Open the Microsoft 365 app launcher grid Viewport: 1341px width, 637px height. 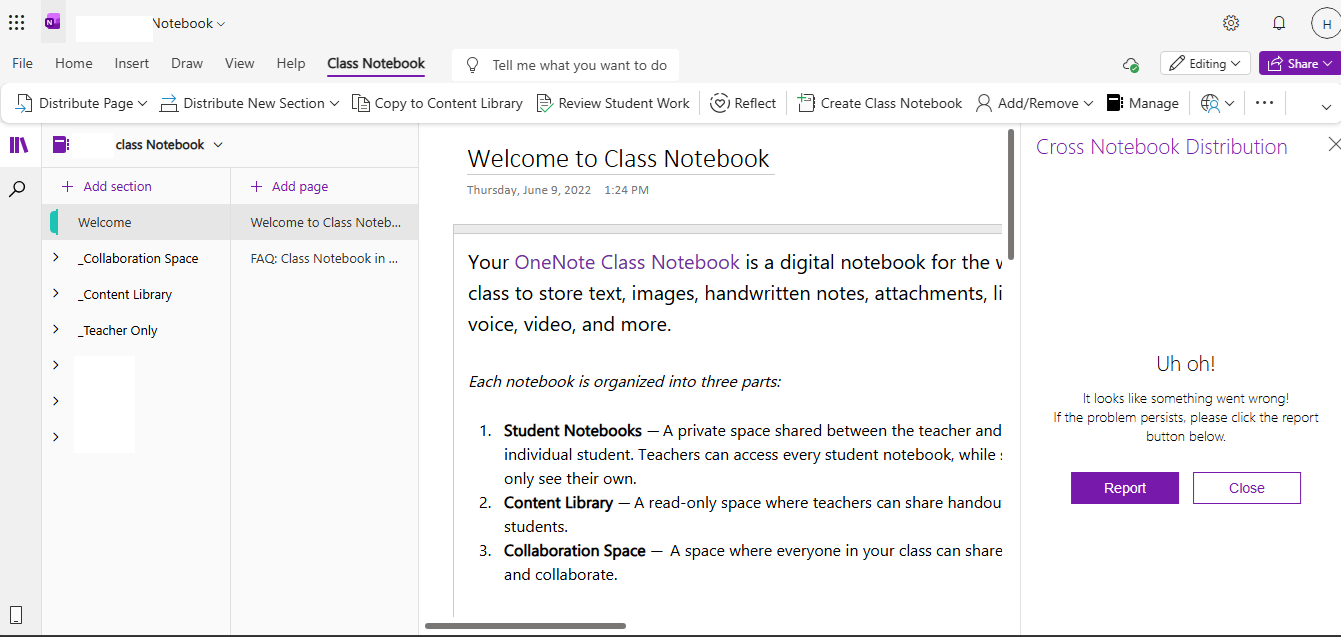17,22
